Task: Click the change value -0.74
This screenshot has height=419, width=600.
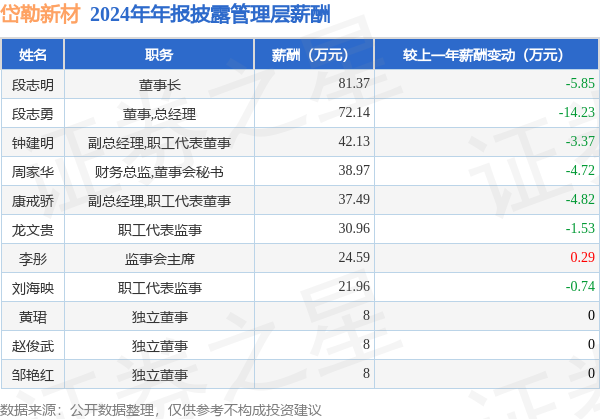Action: point(580,286)
